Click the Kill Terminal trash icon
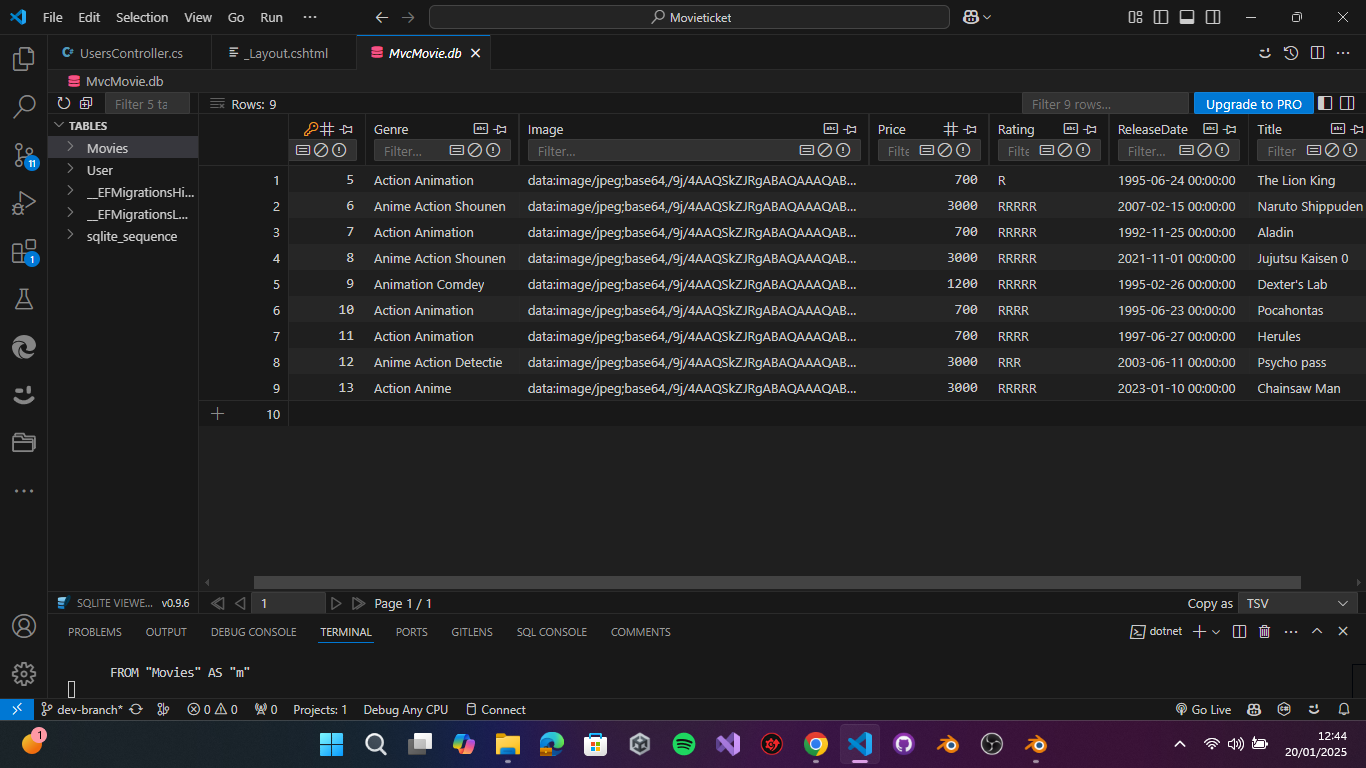 [1265, 631]
